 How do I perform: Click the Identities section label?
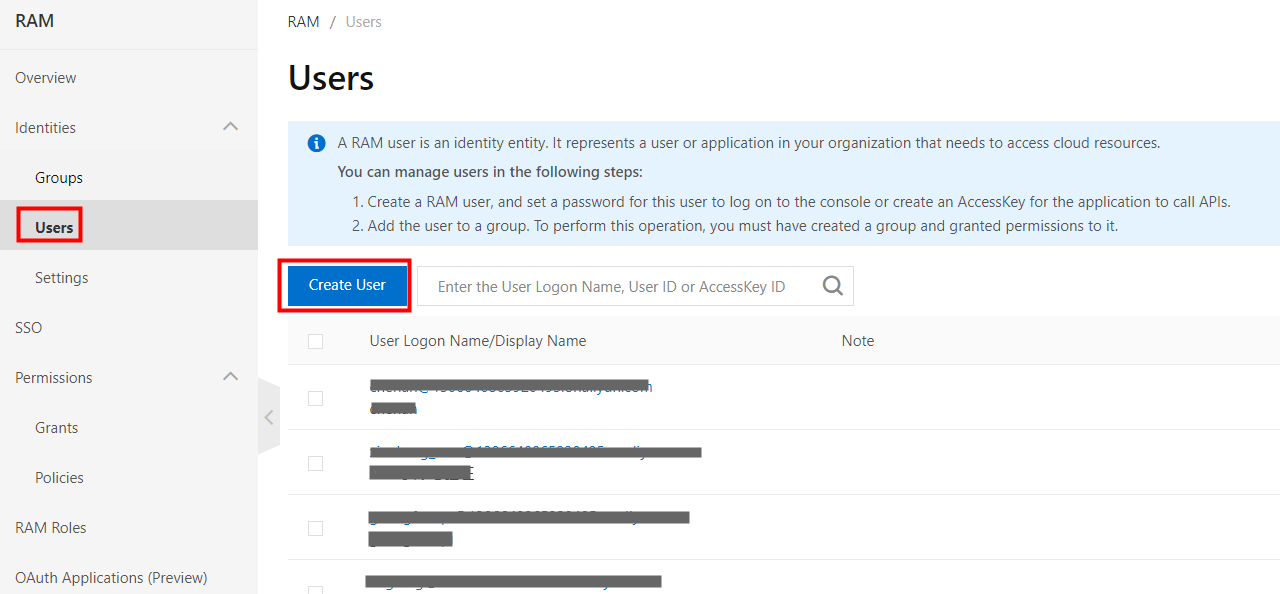(x=46, y=127)
